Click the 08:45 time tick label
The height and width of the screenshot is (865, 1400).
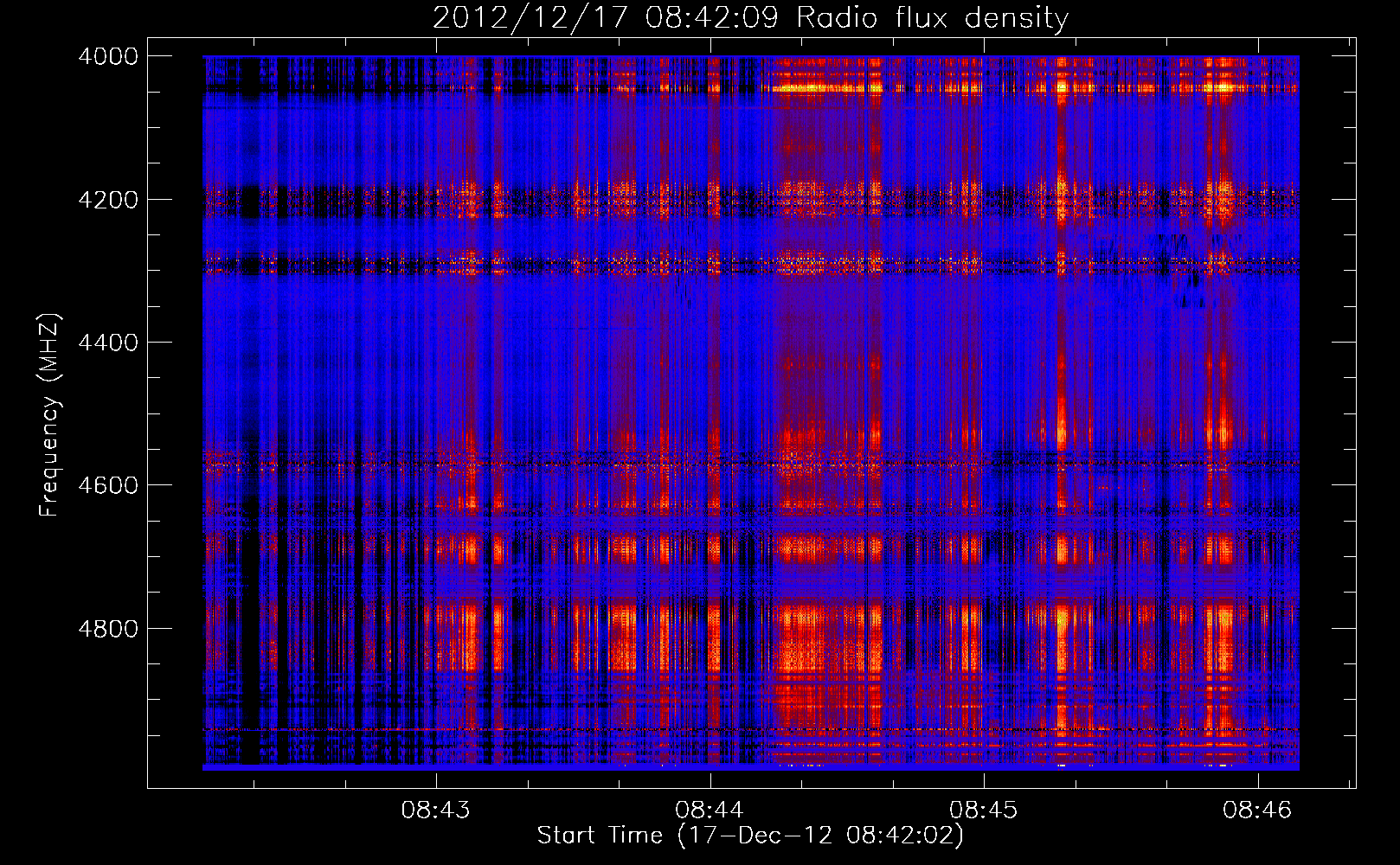coord(984,810)
